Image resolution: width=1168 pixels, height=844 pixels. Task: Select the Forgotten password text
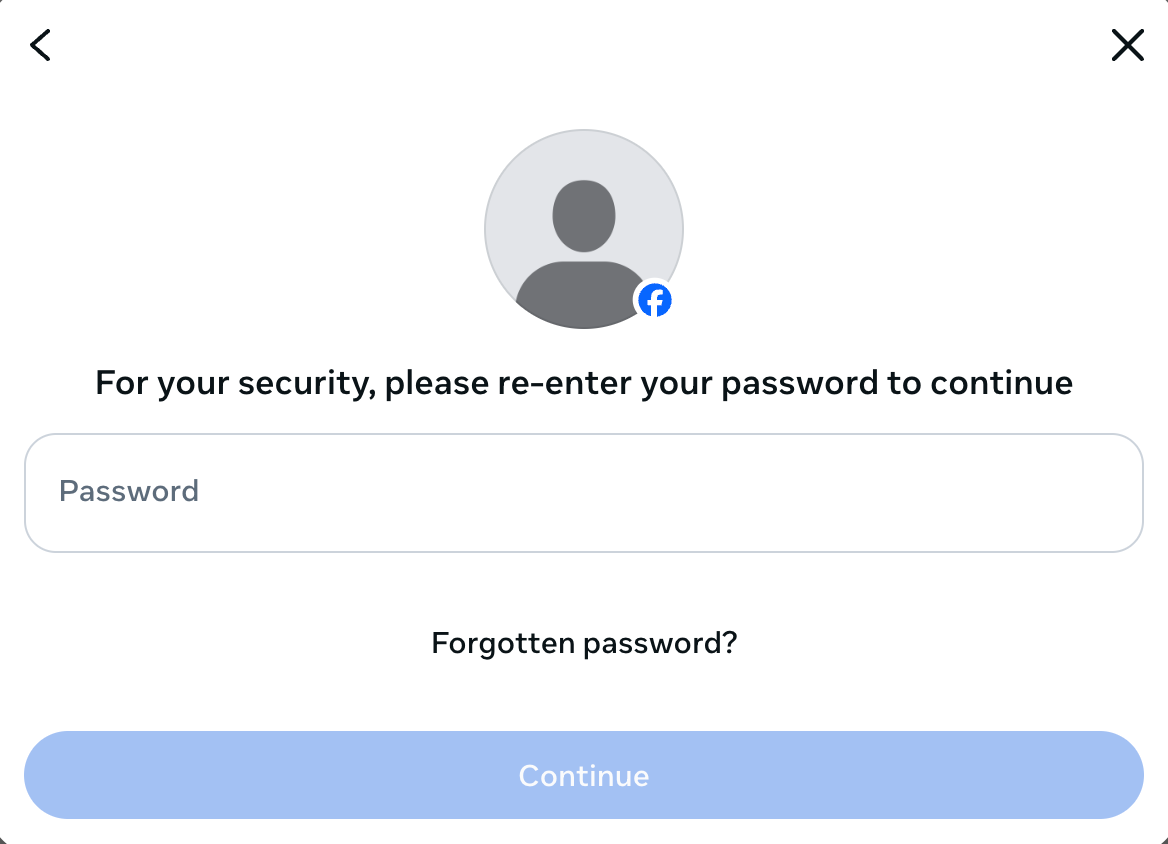[x=583, y=643]
